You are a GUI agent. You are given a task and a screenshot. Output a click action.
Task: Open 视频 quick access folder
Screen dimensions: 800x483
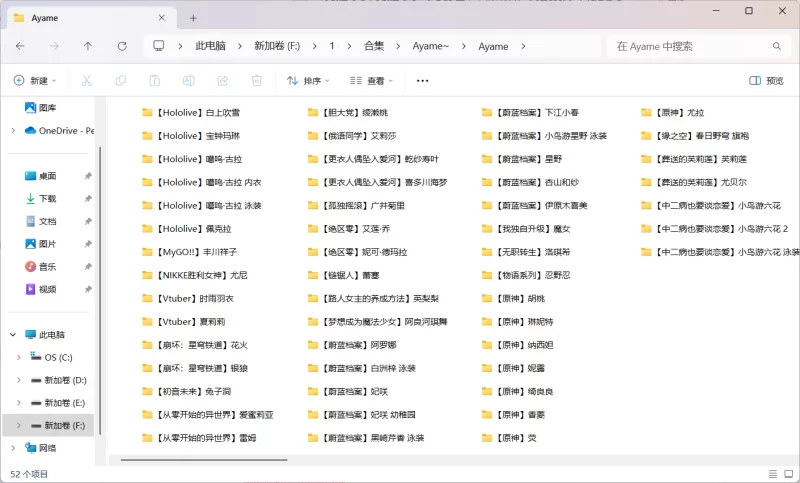point(41,289)
